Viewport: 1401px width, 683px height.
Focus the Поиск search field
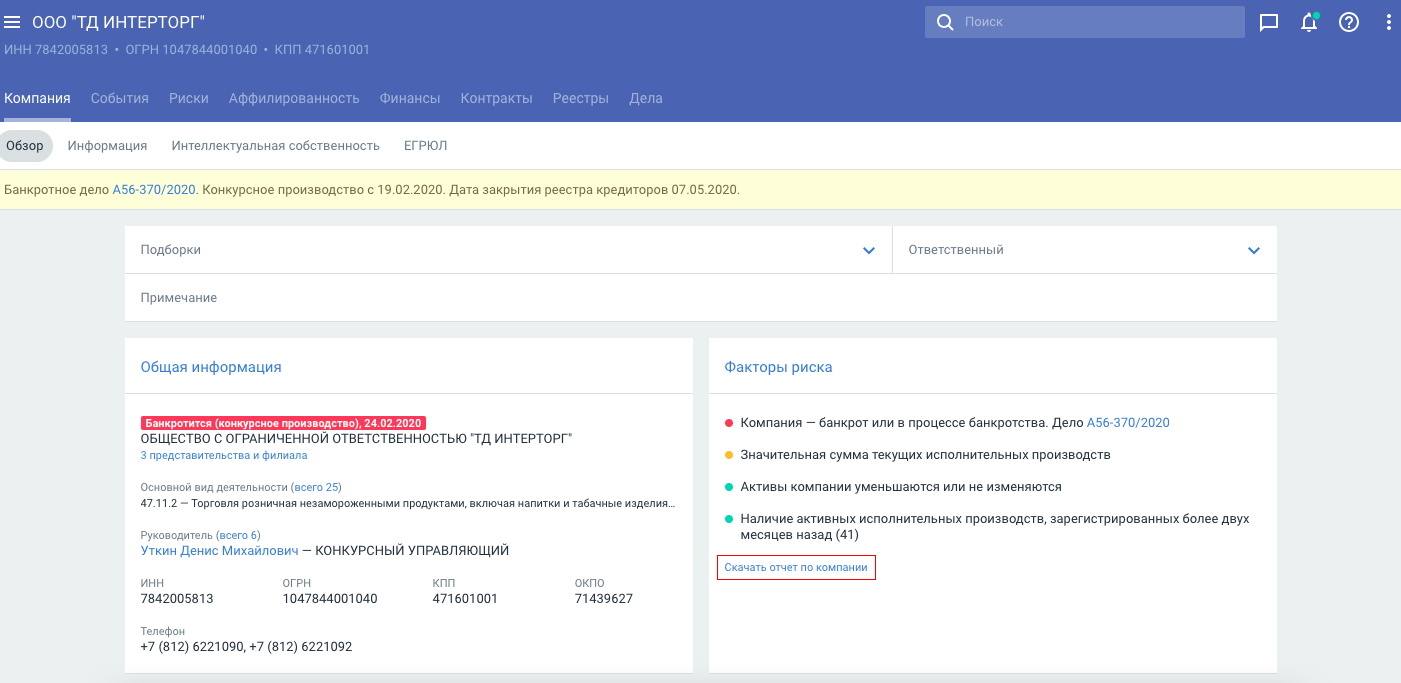[1085, 22]
